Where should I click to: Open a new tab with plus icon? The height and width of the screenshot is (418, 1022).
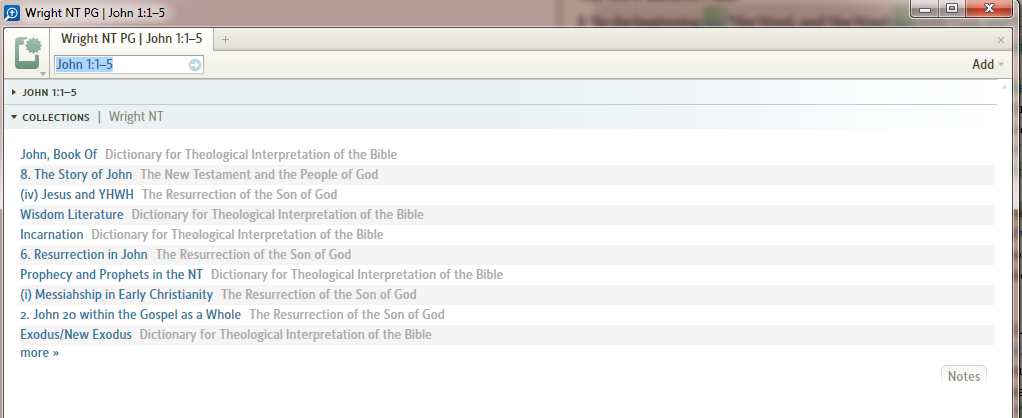226,40
